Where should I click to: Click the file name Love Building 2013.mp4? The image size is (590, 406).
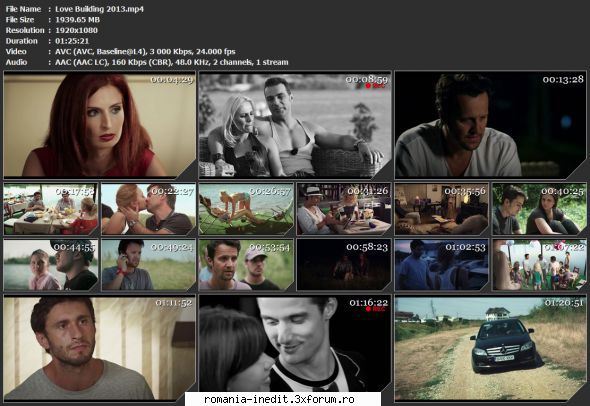(x=99, y=9)
